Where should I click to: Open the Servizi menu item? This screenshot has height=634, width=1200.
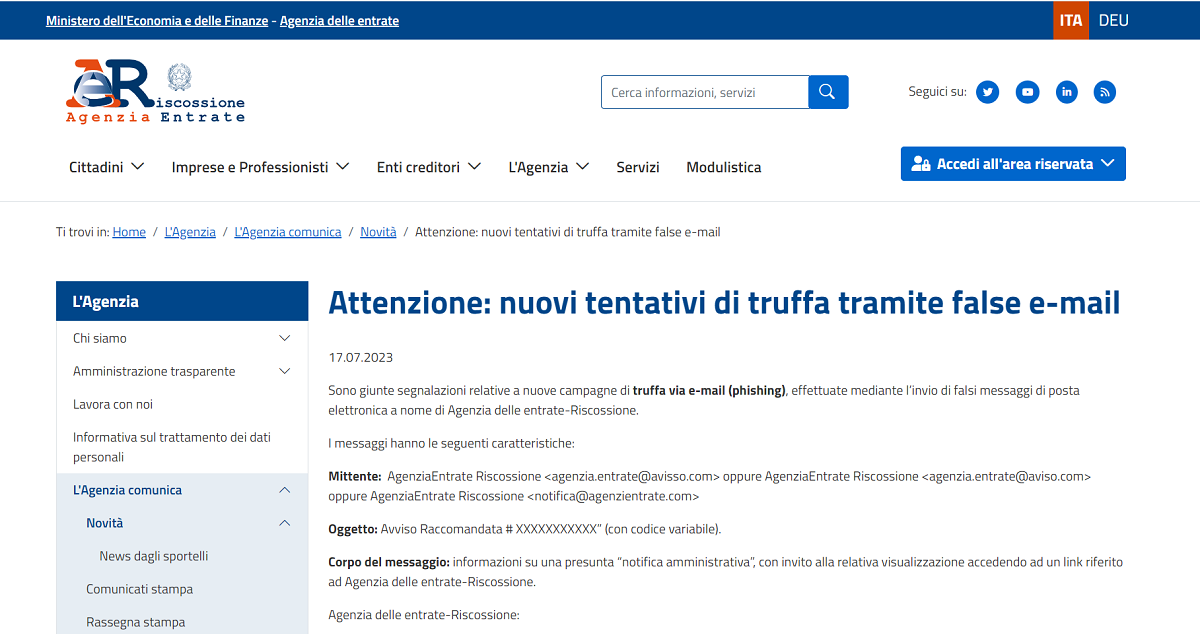click(637, 167)
